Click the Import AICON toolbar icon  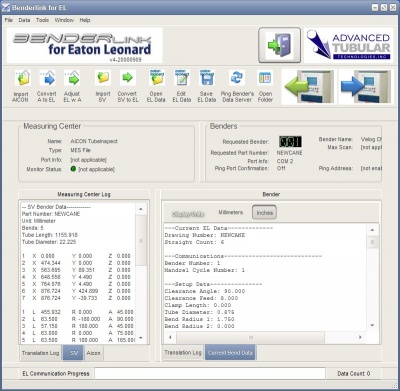(22, 79)
